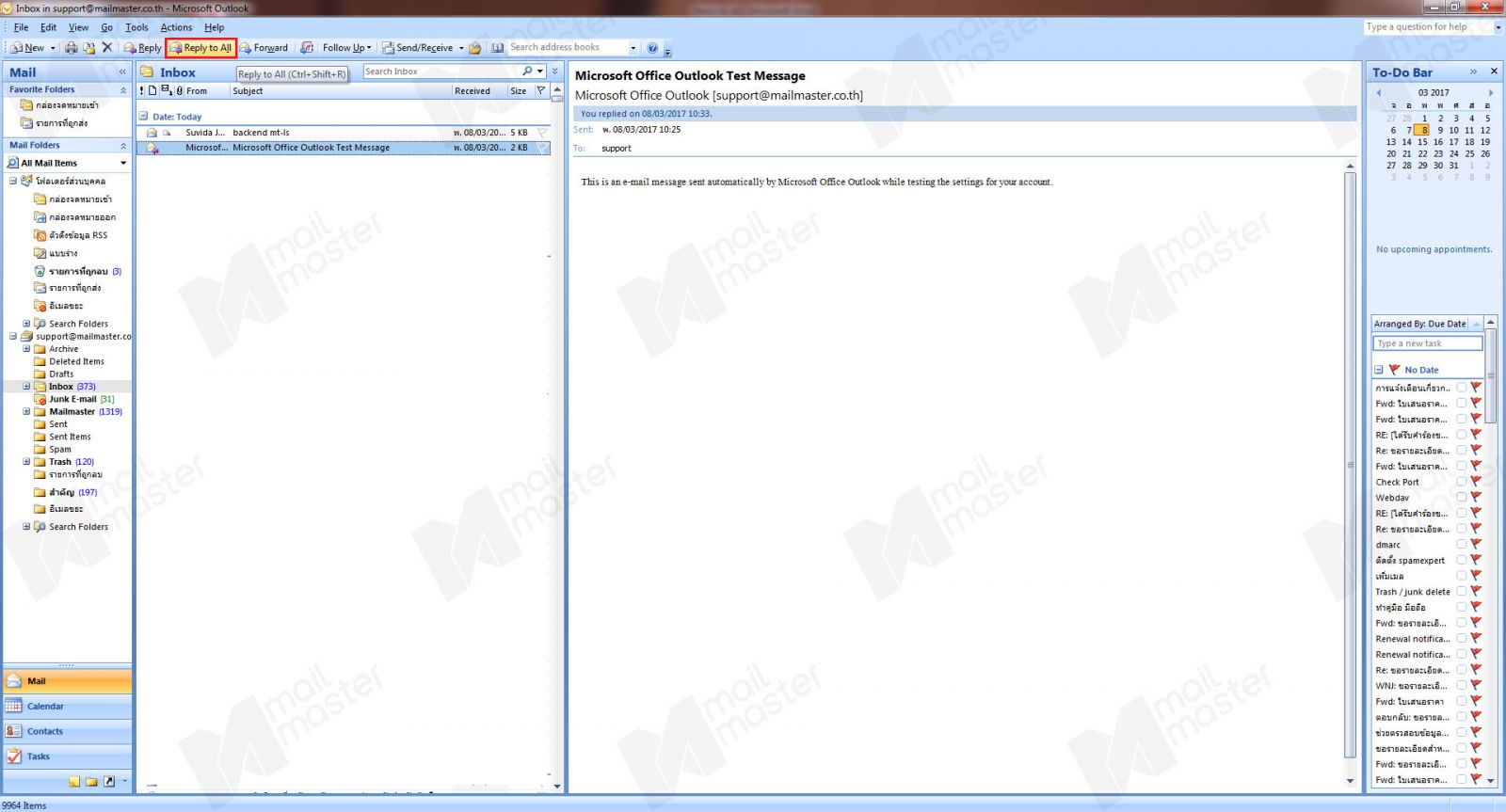Image resolution: width=1506 pixels, height=812 pixels.
Task: Click the Send/Receive toolbar button
Action: coord(418,47)
